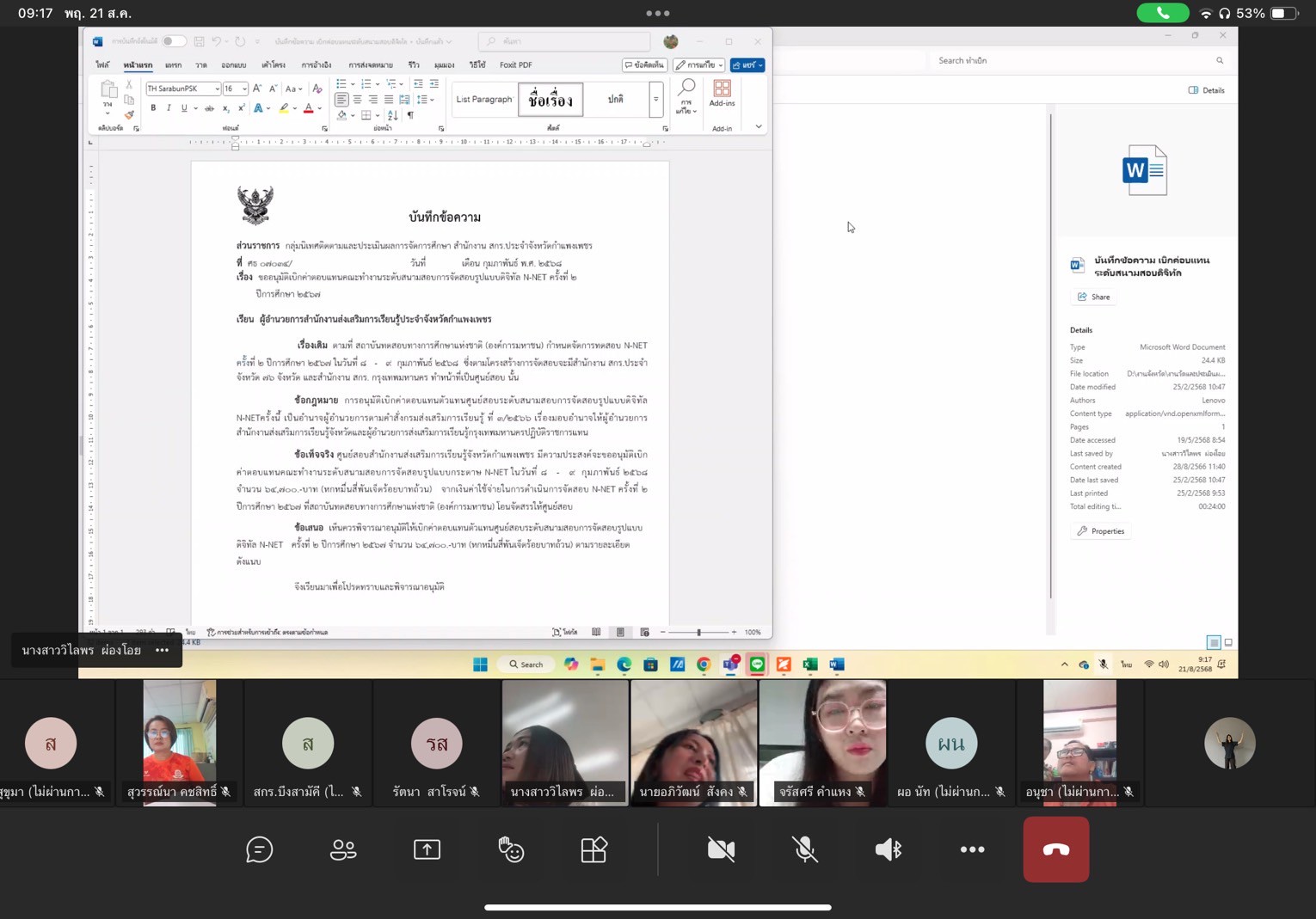
Task: Cut selection with scissors icon
Action: click(x=129, y=84)
